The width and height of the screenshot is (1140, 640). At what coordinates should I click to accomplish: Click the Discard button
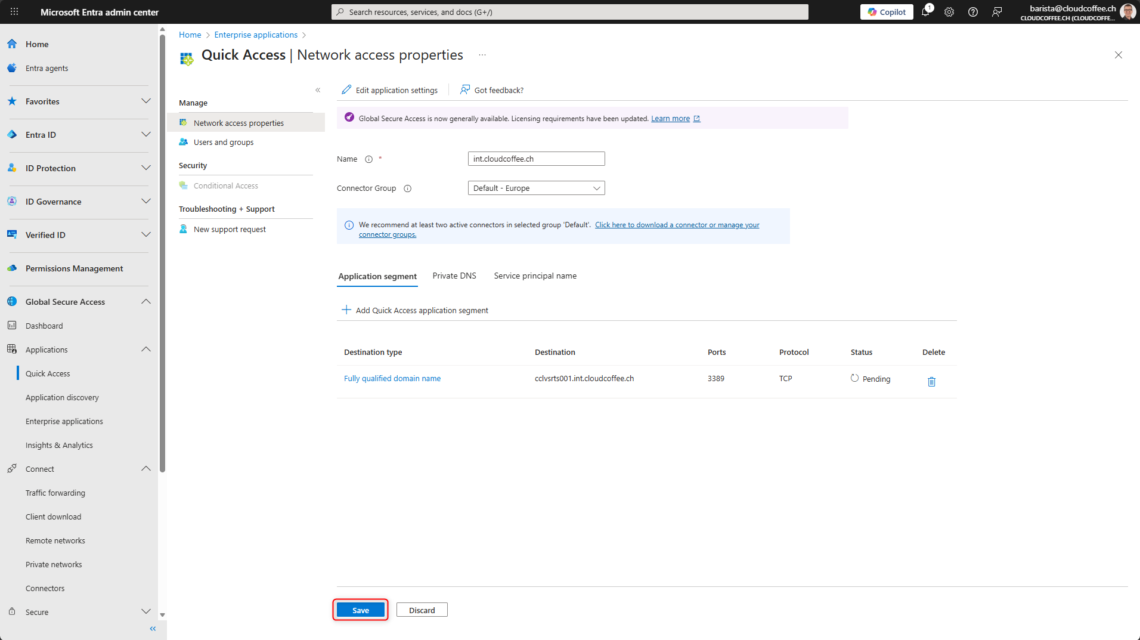(422, 610)
